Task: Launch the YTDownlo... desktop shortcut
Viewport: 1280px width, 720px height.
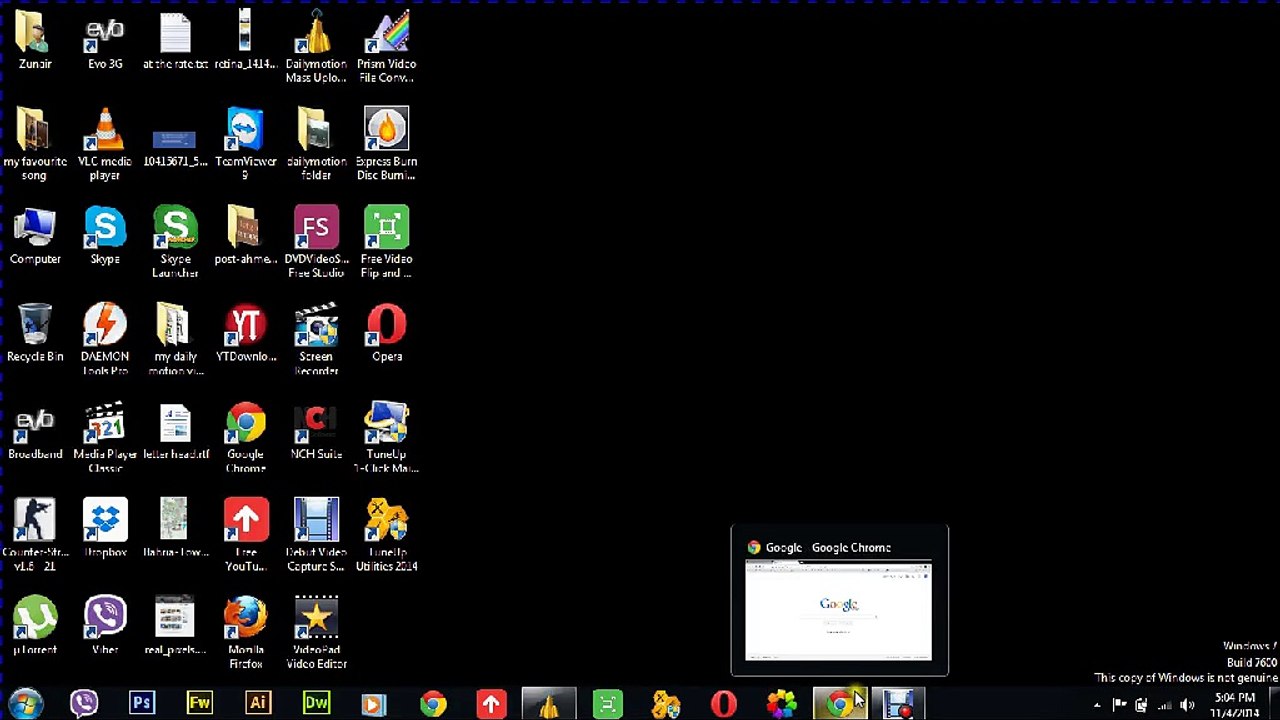Action: [245, 333]
